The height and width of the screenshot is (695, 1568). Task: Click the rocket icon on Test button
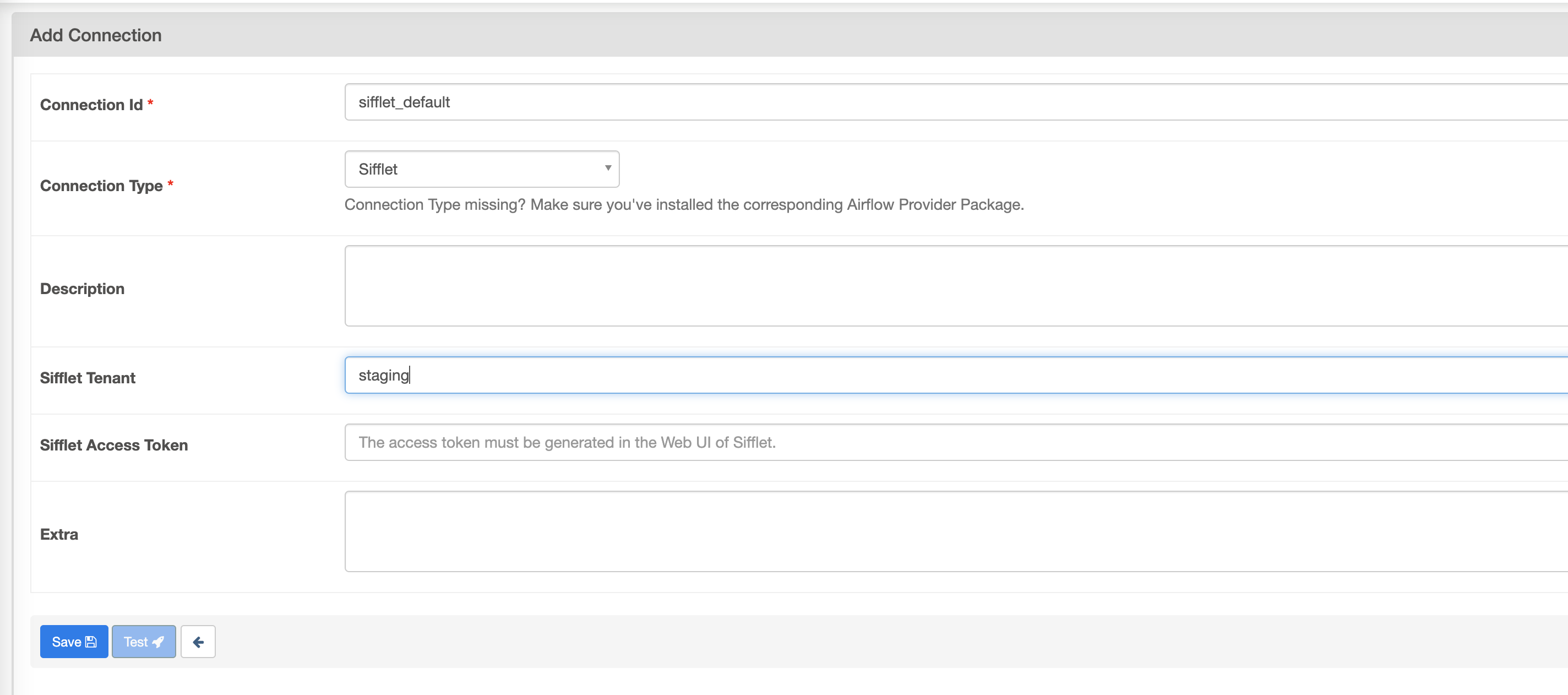coord(158,642)
